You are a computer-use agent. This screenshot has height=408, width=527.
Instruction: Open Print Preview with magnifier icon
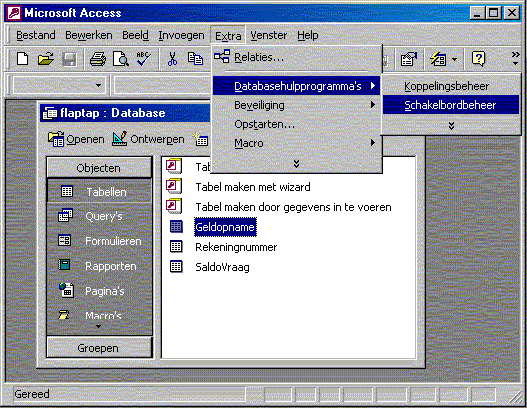pos(120,59)
